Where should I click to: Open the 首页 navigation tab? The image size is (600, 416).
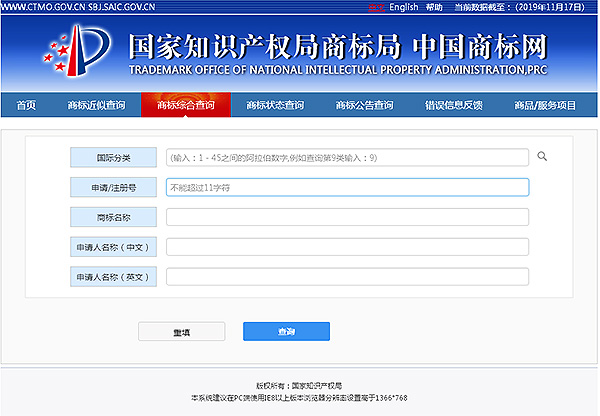pos(26,105)
